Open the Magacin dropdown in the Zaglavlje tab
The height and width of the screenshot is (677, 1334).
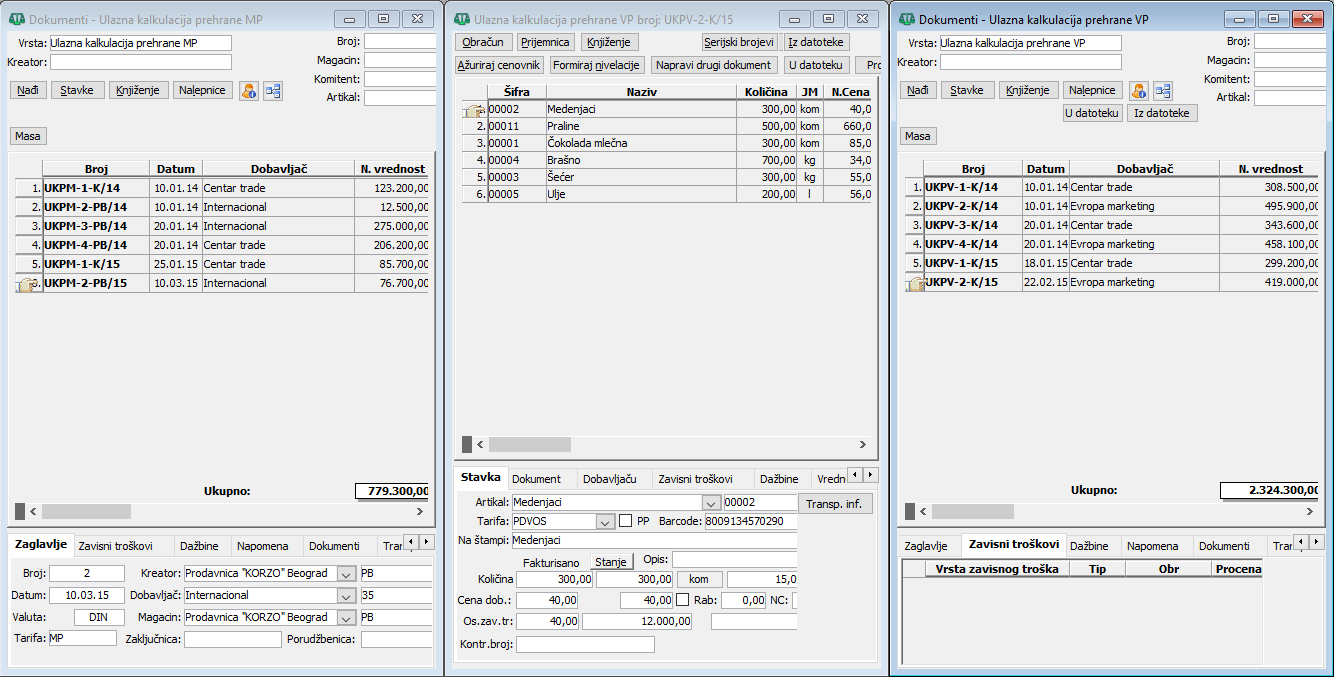(x=346, y=618)
